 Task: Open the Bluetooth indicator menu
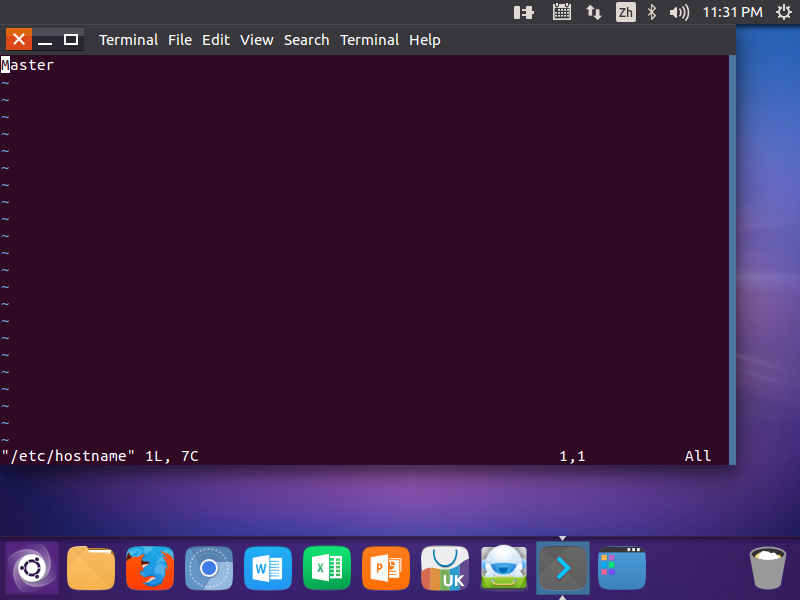(652, 12)
